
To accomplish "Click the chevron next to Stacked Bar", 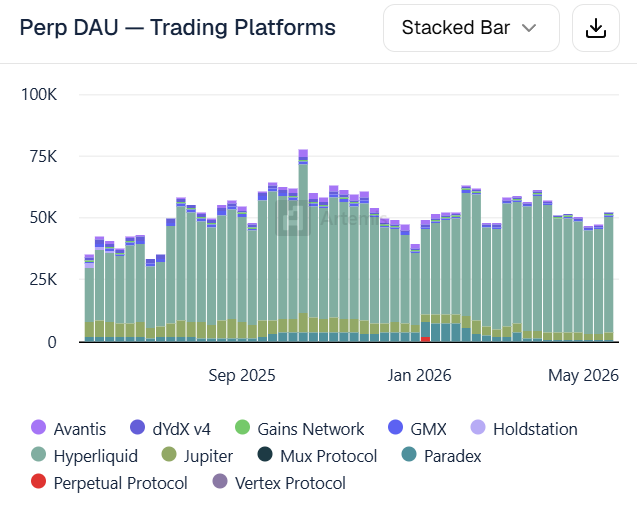I will 529,28.
